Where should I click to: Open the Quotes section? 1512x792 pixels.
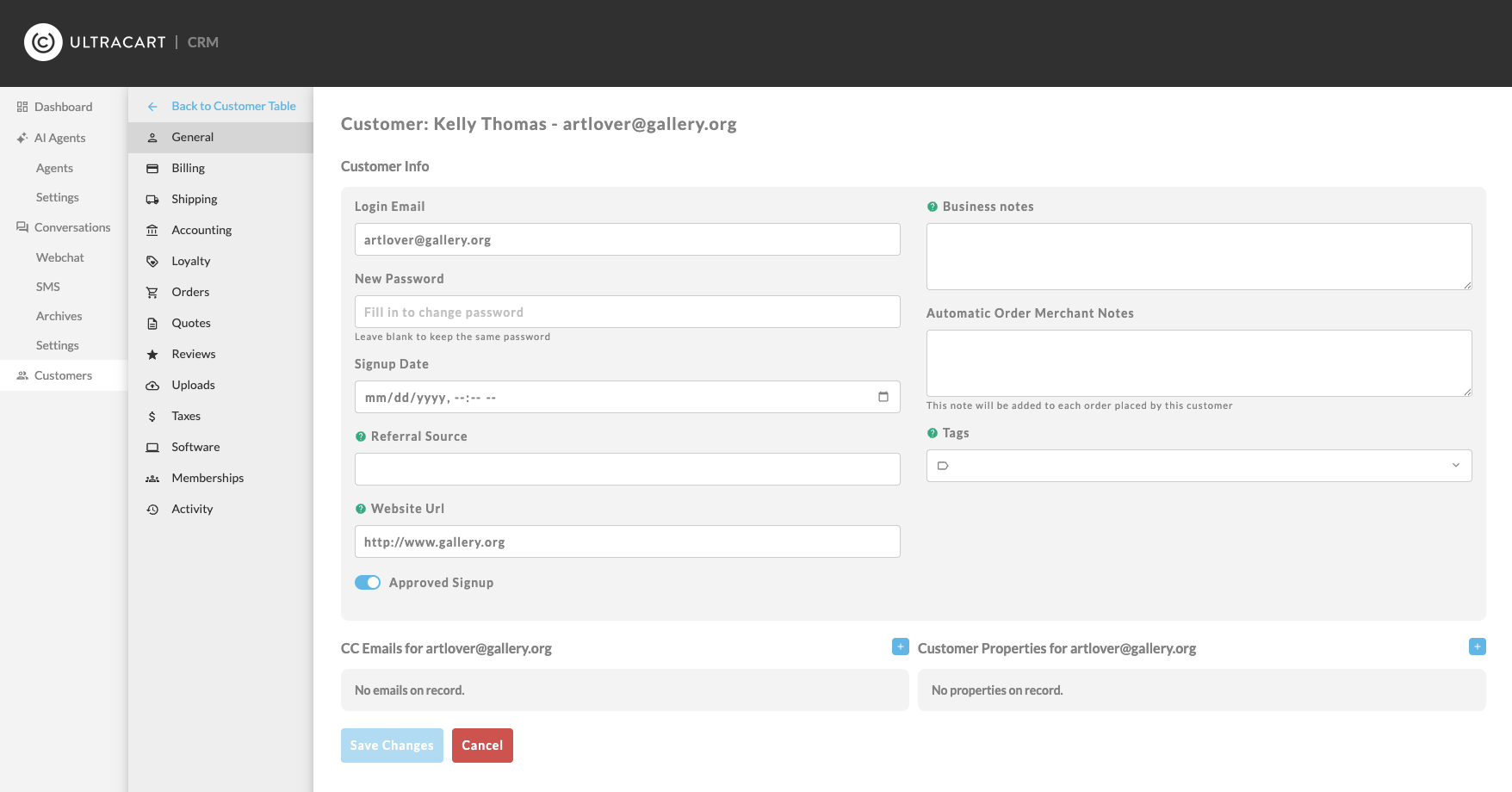pyautogui.click(x=220, y=324)
